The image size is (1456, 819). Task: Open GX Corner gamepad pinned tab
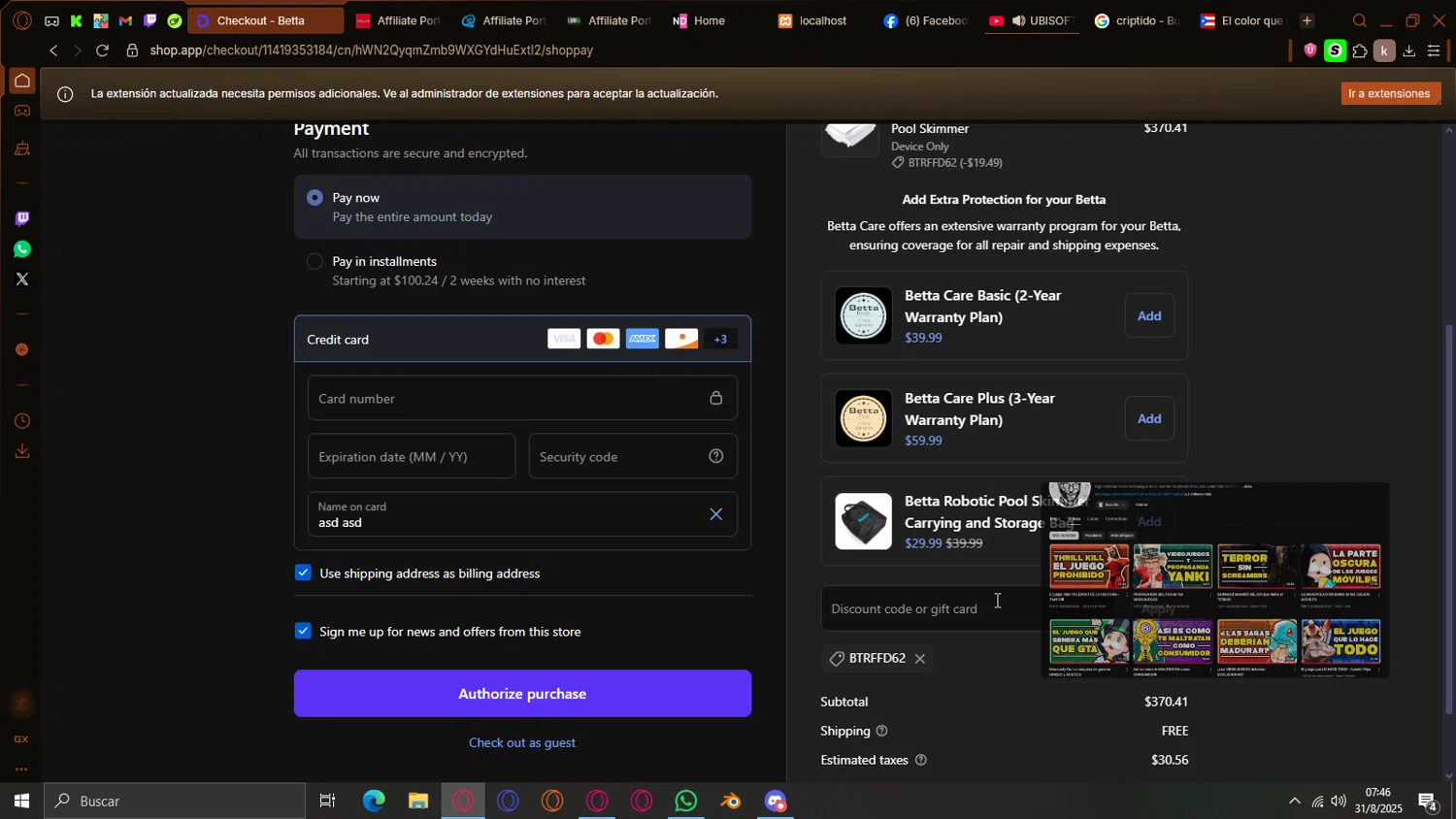pyautogui.click(x=51, y=20)
